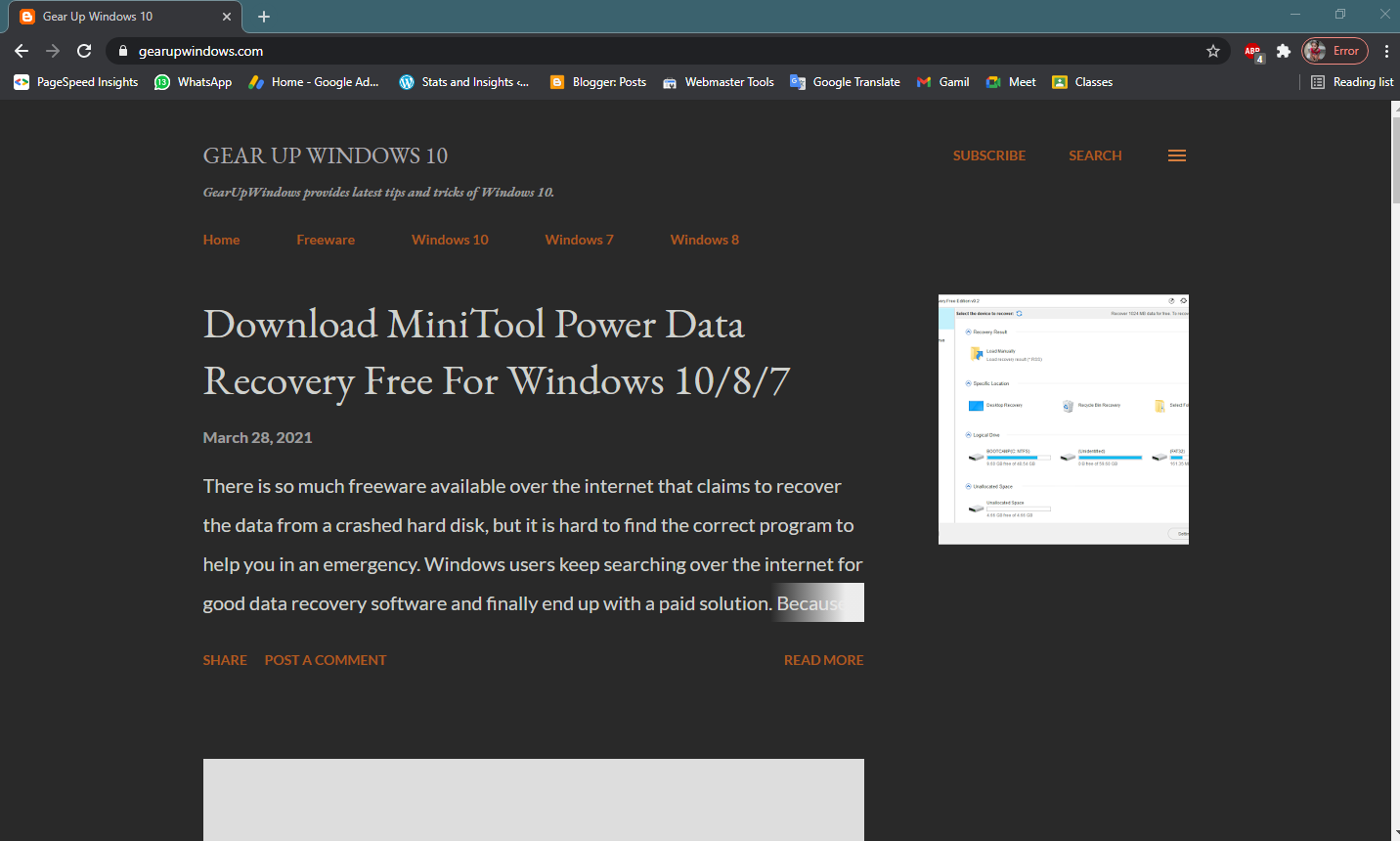1400x841 pixels.
Task: Open the MiniTool screenshot thumbnail
Action: coord(1064,420)
